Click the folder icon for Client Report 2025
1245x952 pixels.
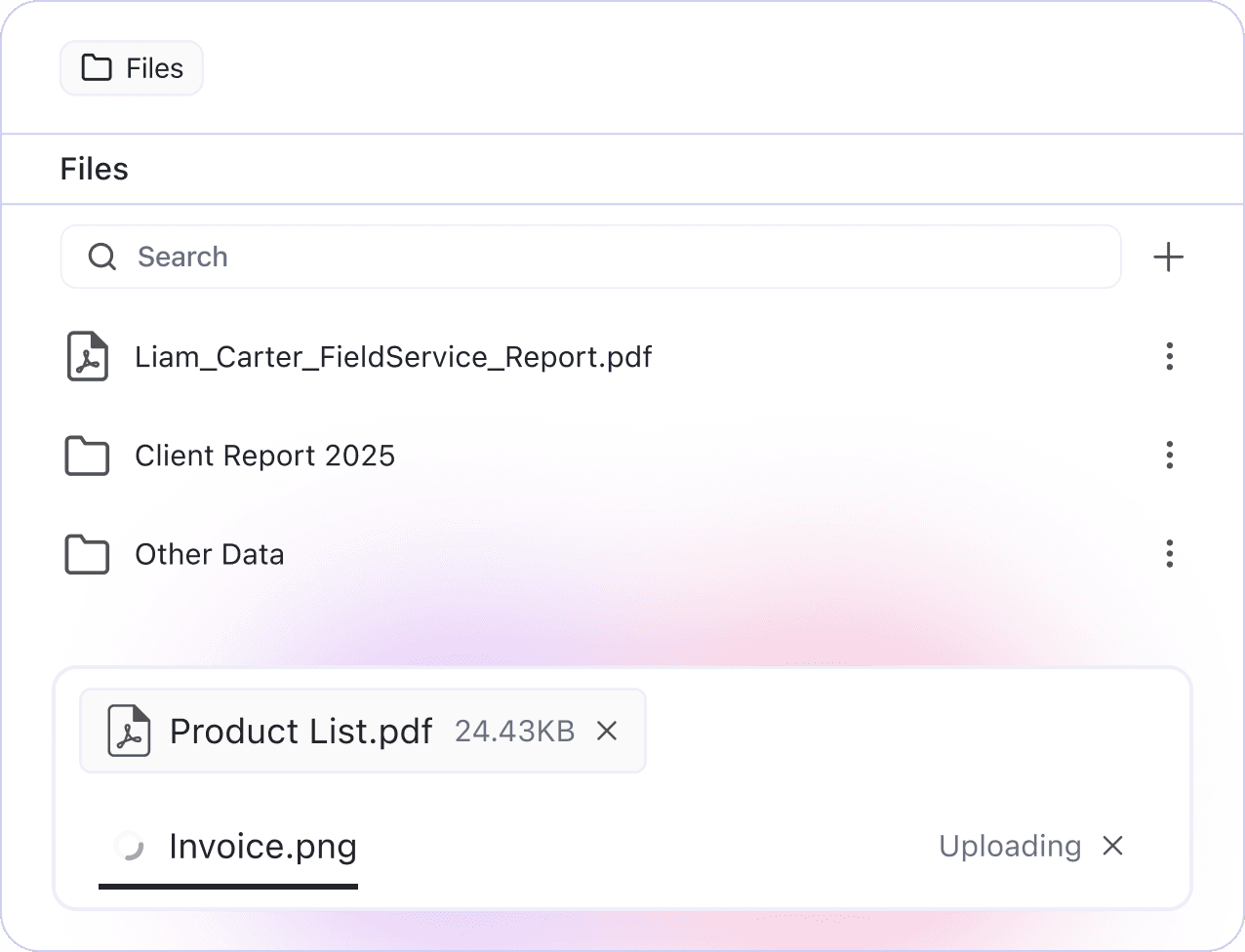coord(86,456)
